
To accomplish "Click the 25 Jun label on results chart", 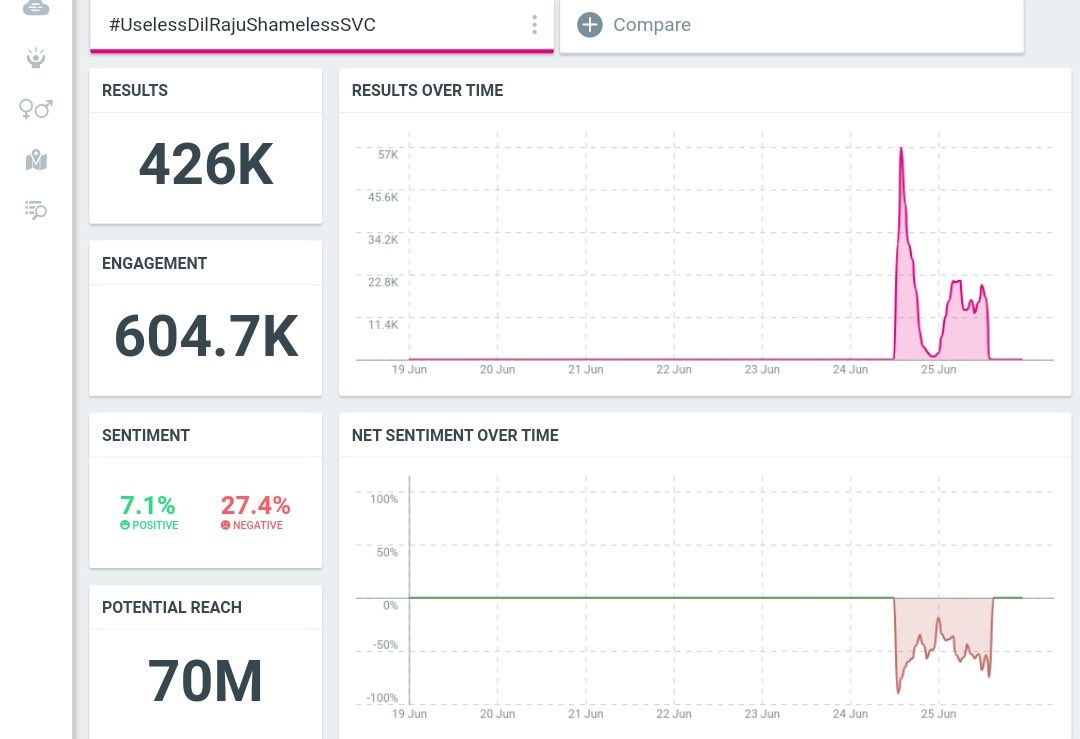I will point(938,370).
